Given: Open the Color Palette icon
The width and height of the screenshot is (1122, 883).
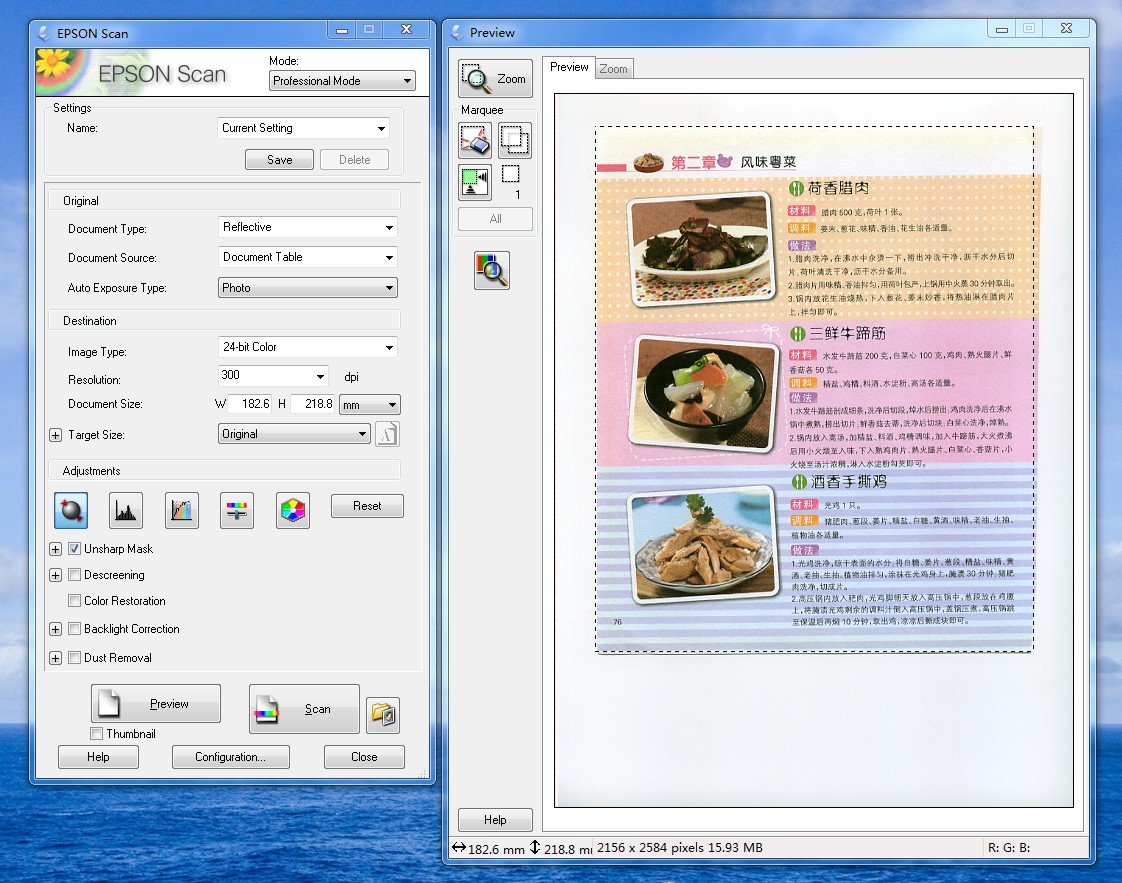Looking at the screenshot, I should [x=293, y=510].
